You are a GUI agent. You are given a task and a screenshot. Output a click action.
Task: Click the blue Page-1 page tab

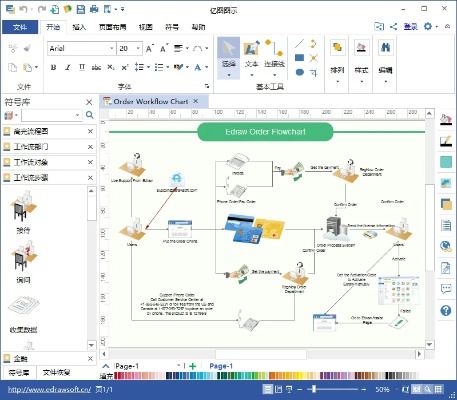tap(221, 366)
